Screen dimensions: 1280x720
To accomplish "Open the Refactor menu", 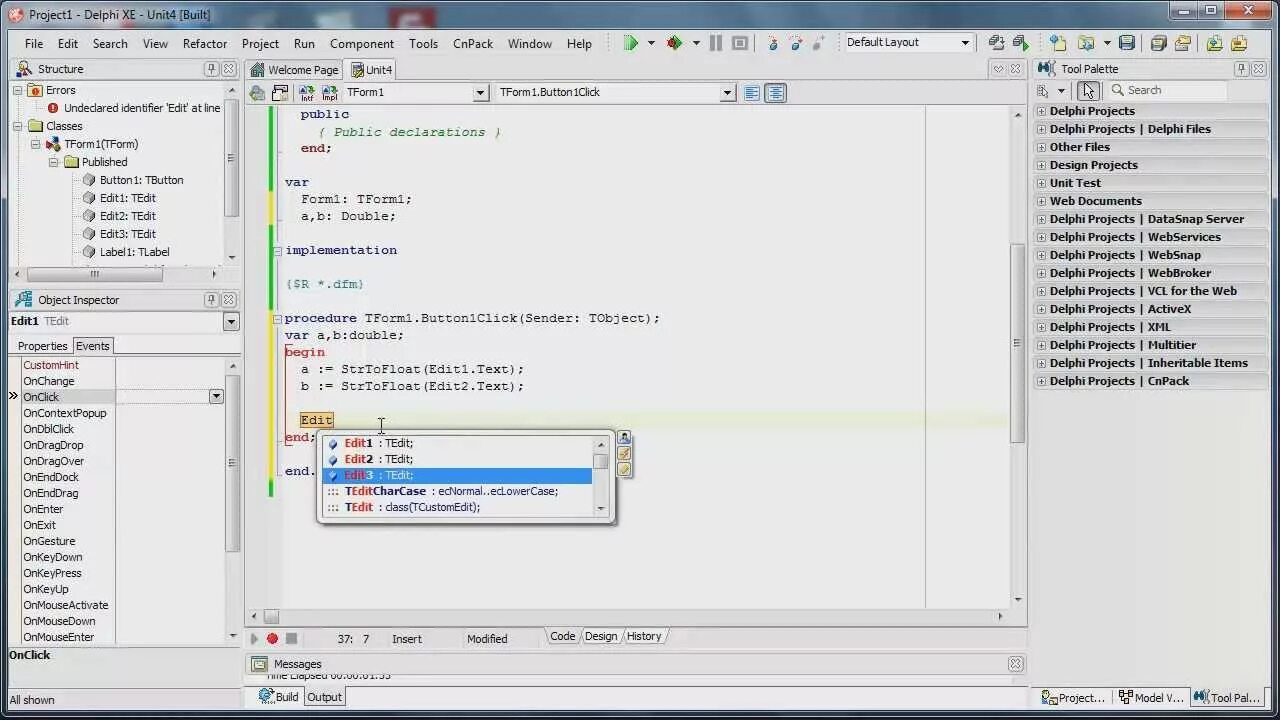I will click(205, 44).
